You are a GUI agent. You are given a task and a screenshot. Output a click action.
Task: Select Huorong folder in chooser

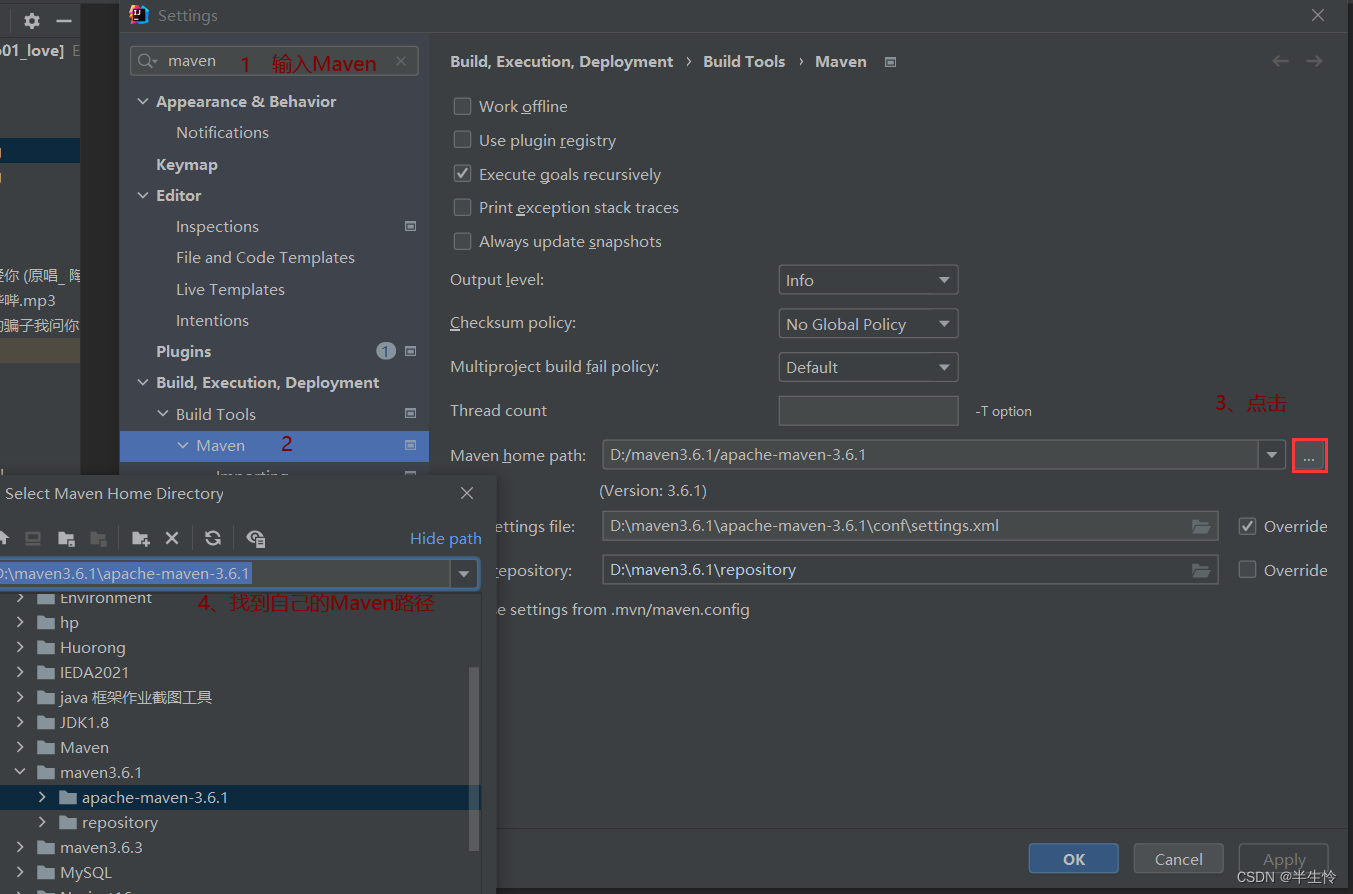click(x=93, y=648)
